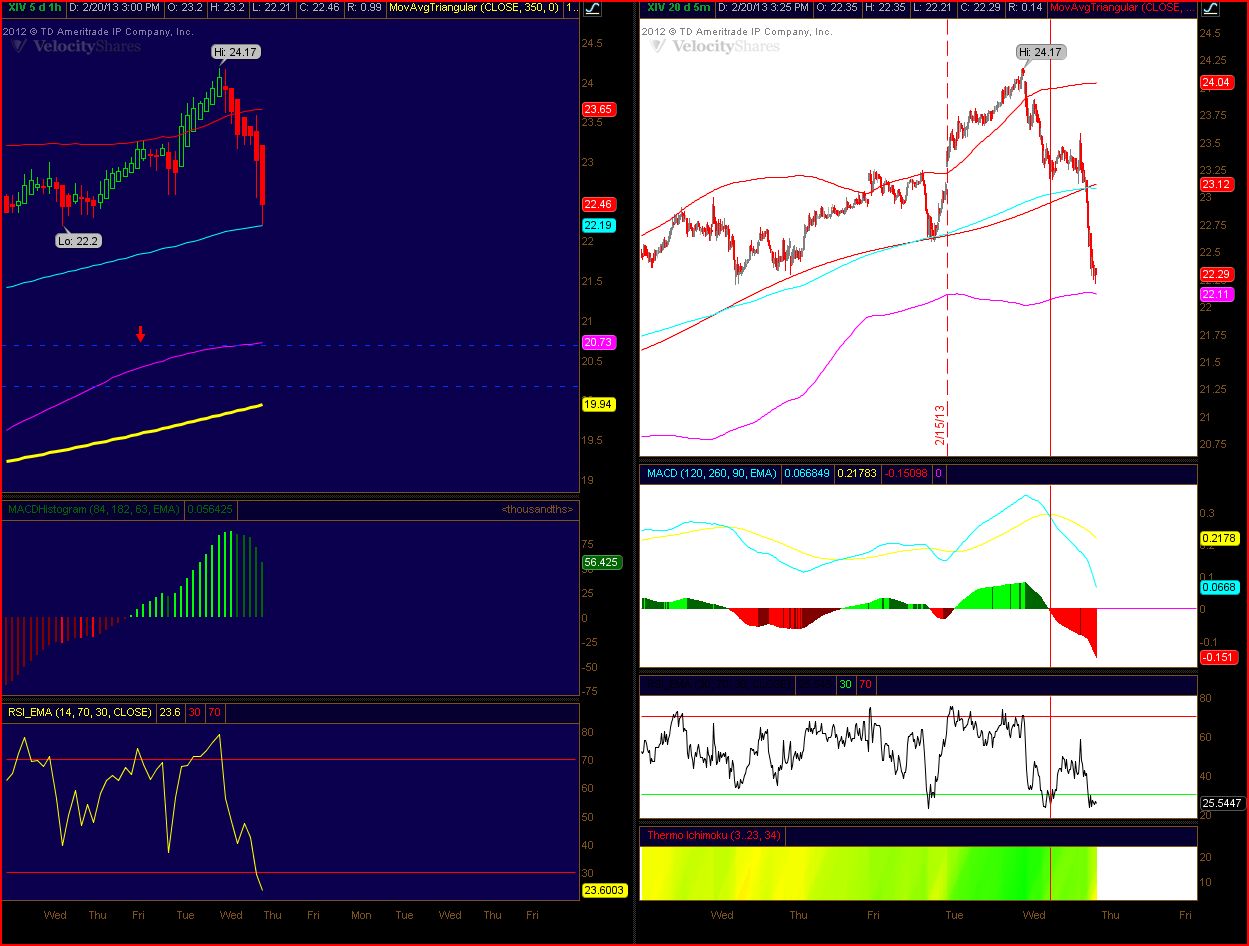Open studies icon on right XIV 5m chart

tap(1209, 8)
